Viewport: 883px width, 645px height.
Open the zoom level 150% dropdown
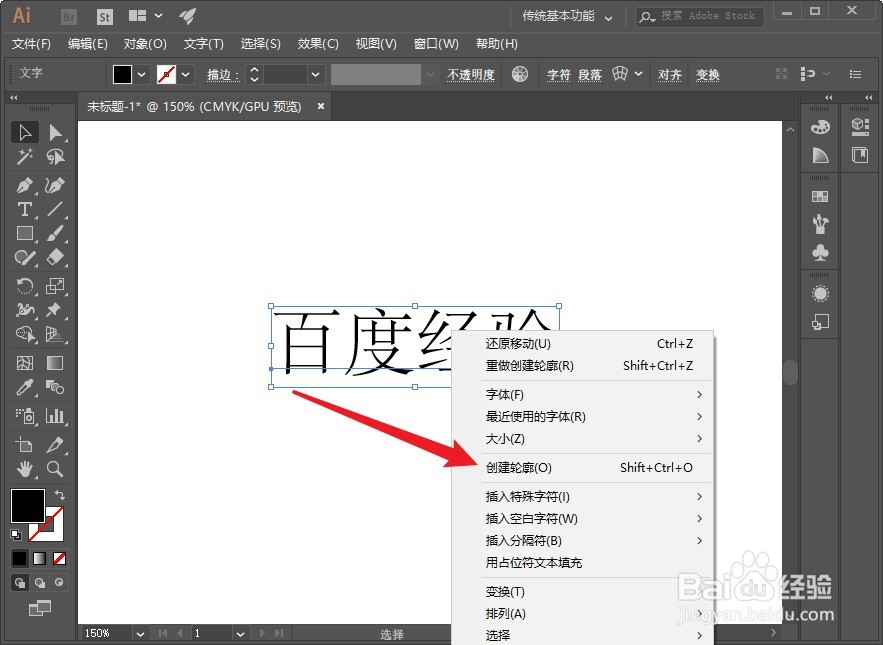click(140, 634)
